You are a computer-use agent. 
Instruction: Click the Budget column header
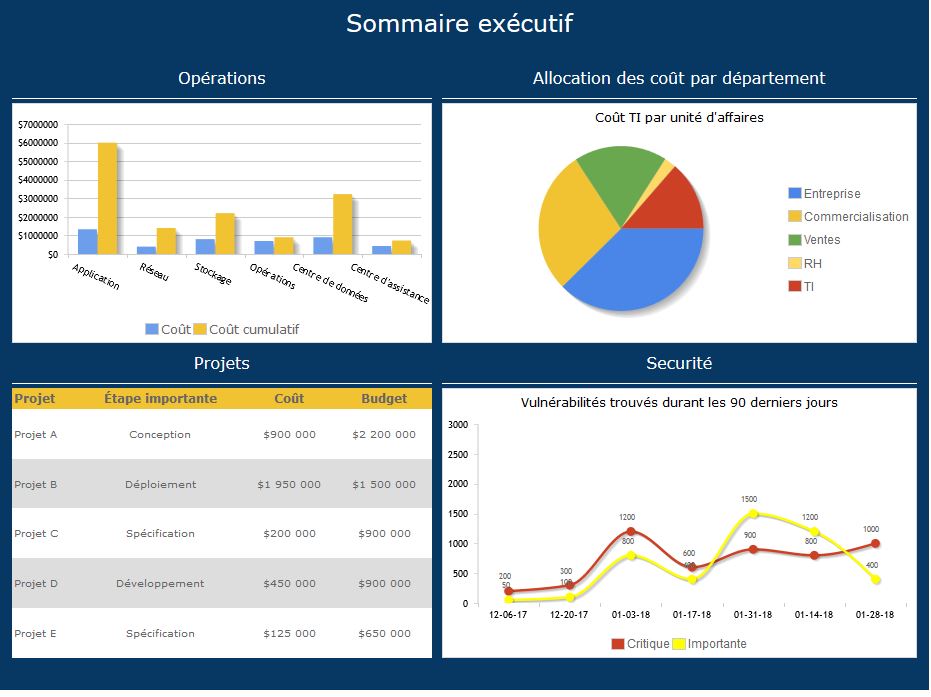[384, 398]
